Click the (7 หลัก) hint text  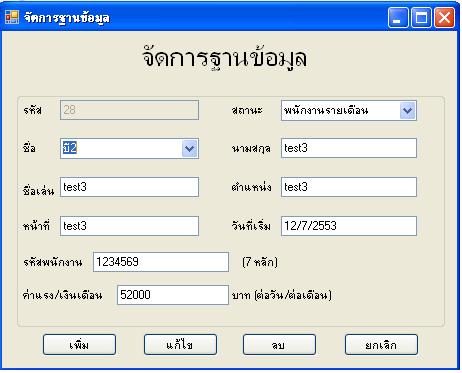260,262
